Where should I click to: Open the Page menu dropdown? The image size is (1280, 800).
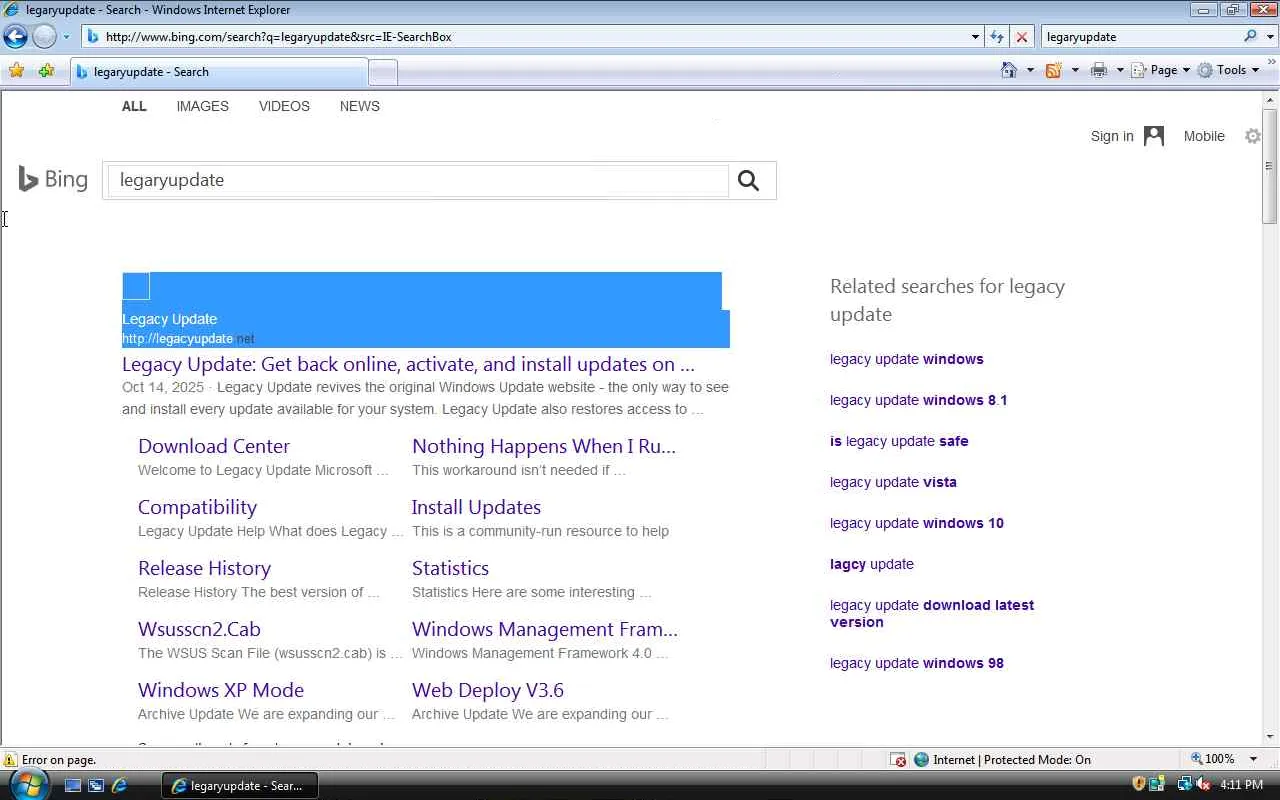point(1161,70)
